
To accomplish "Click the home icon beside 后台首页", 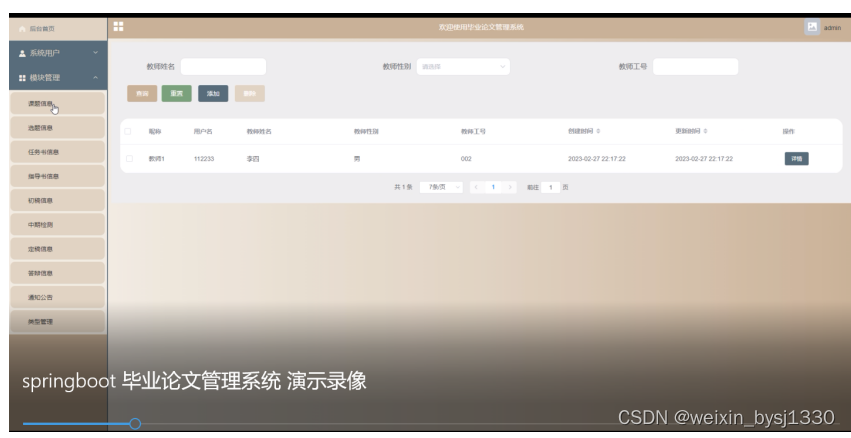I will 22,29.
